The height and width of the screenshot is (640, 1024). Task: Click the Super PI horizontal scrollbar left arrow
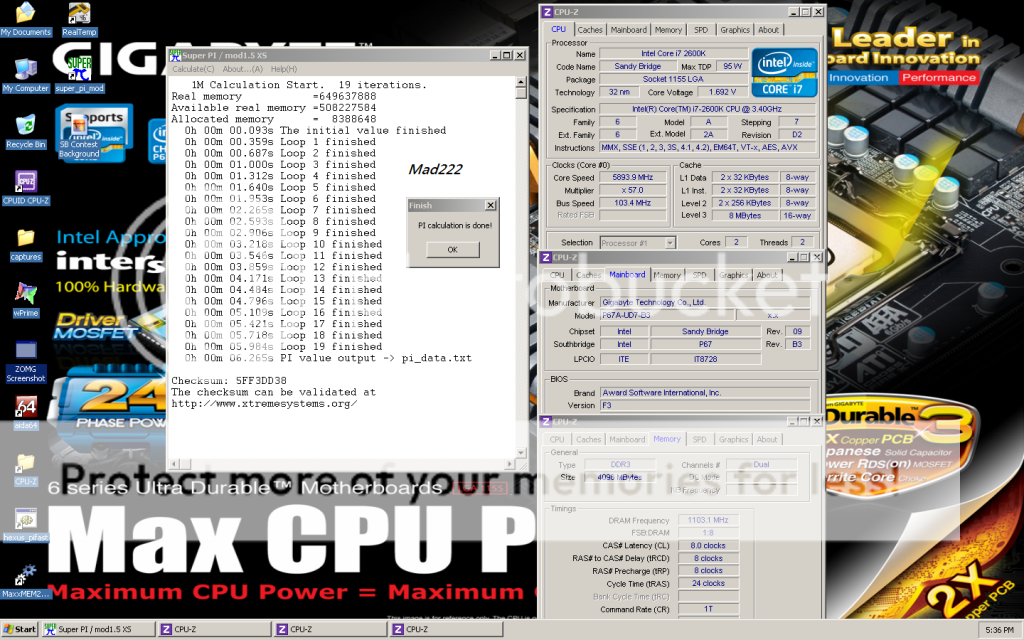174,464
